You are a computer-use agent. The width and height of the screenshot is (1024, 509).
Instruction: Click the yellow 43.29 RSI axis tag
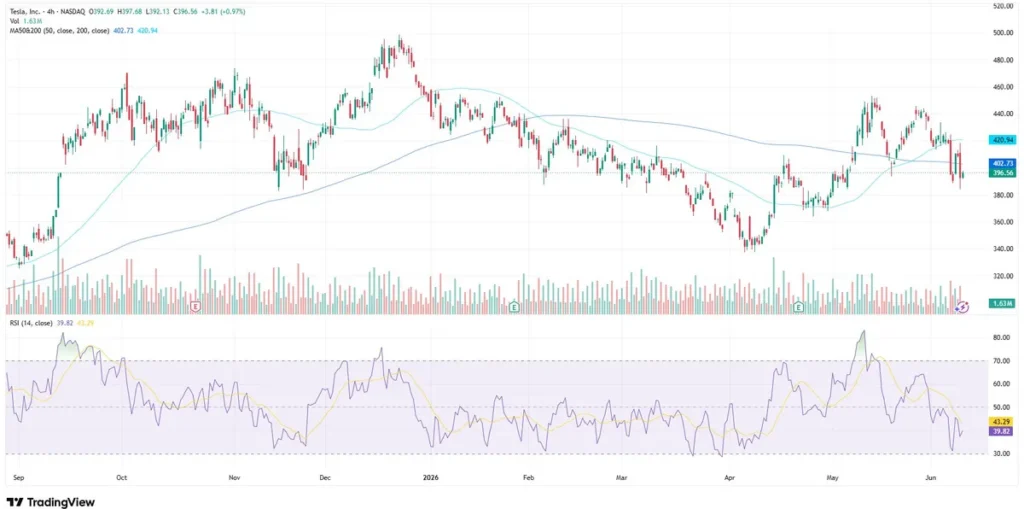[x=1002, y=422]
